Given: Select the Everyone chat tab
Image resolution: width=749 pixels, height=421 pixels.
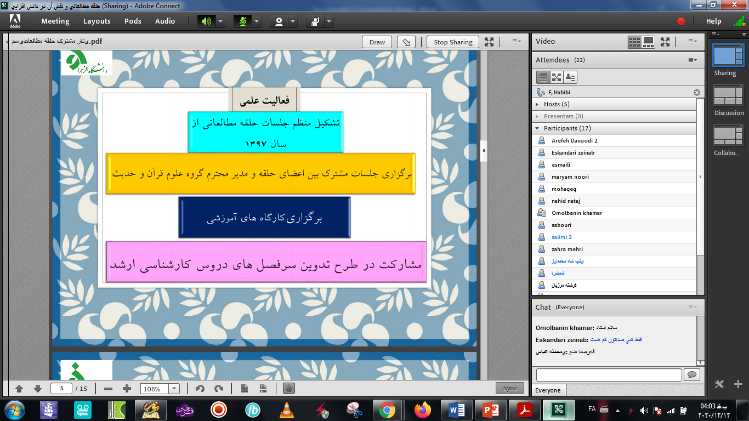Looking at the screenshot, I should (548, 390).
